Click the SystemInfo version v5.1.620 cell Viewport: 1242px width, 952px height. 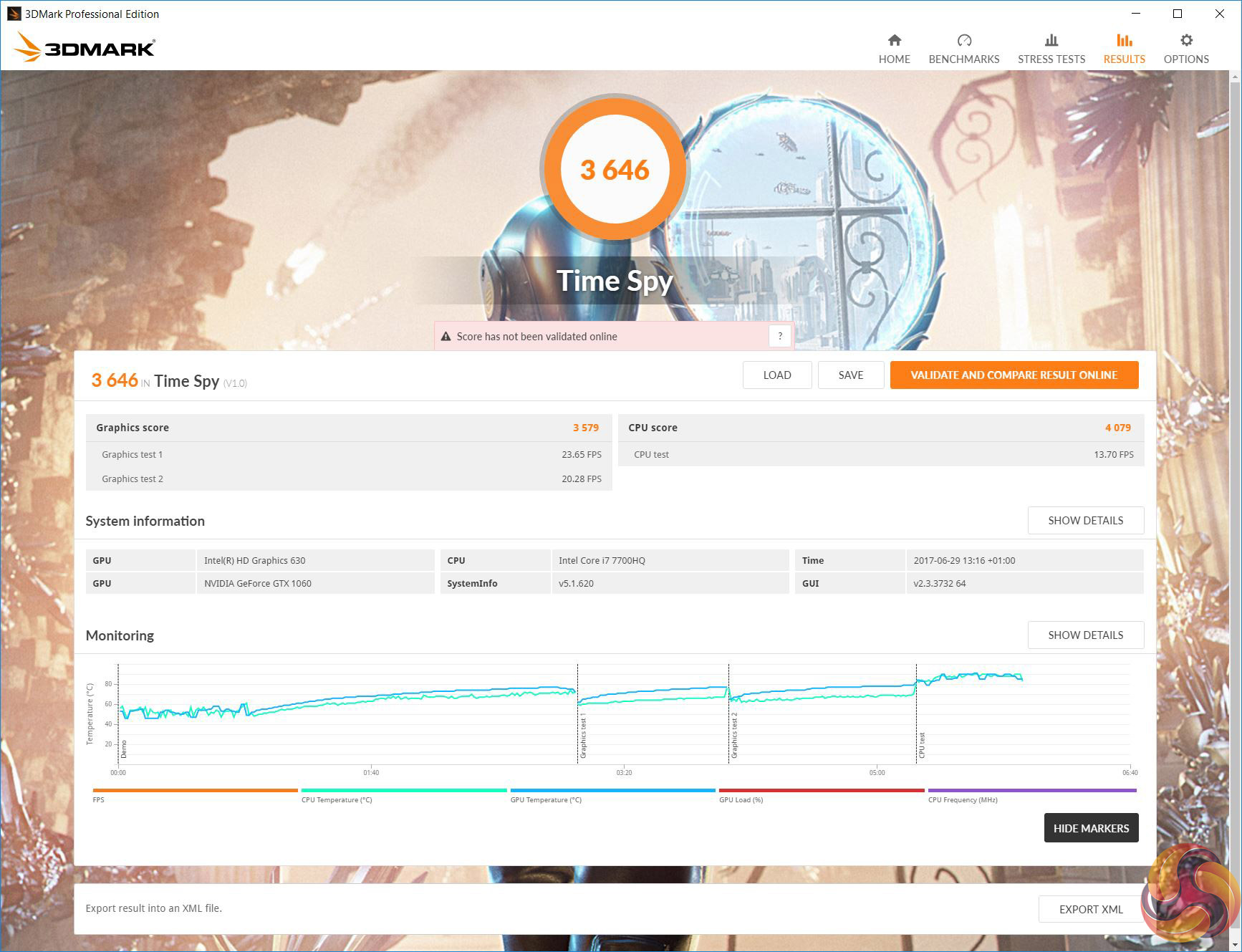pos(670,583)
